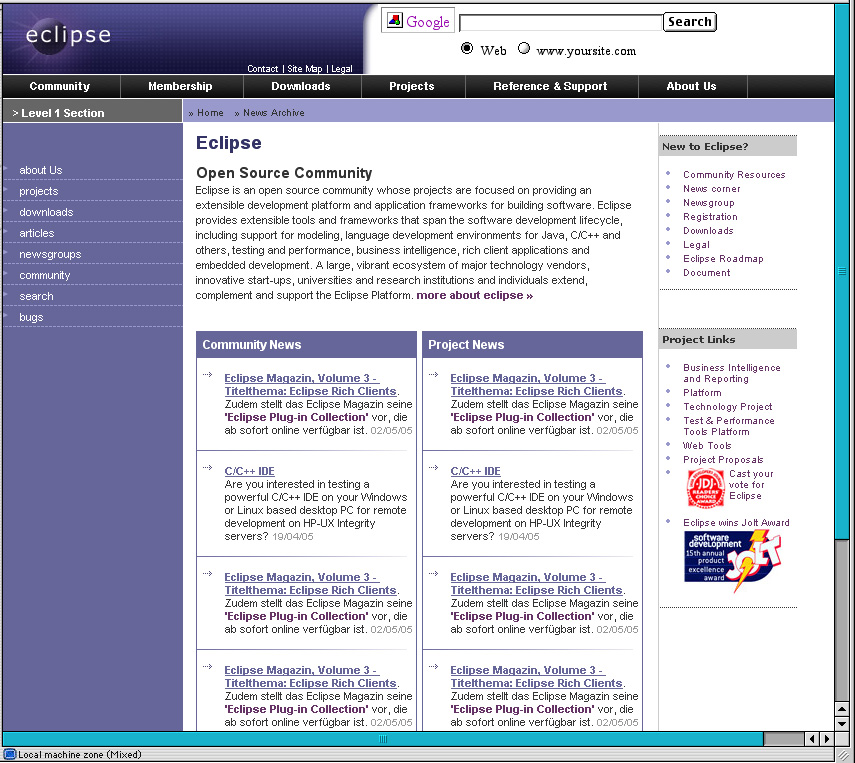Select the www.yoursite.com radio button
Image resolution: width=855 pixels, height=763 pixels.
pyautogui.click(x=523, y=48)
